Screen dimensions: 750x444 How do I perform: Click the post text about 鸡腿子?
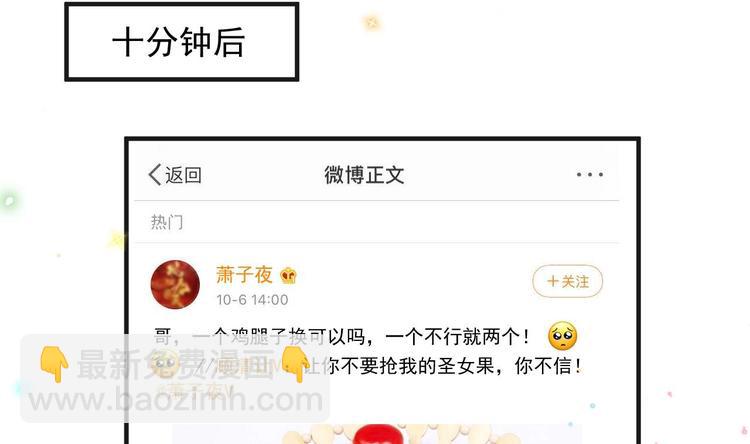pyautogui.click(x=342, y=337)
